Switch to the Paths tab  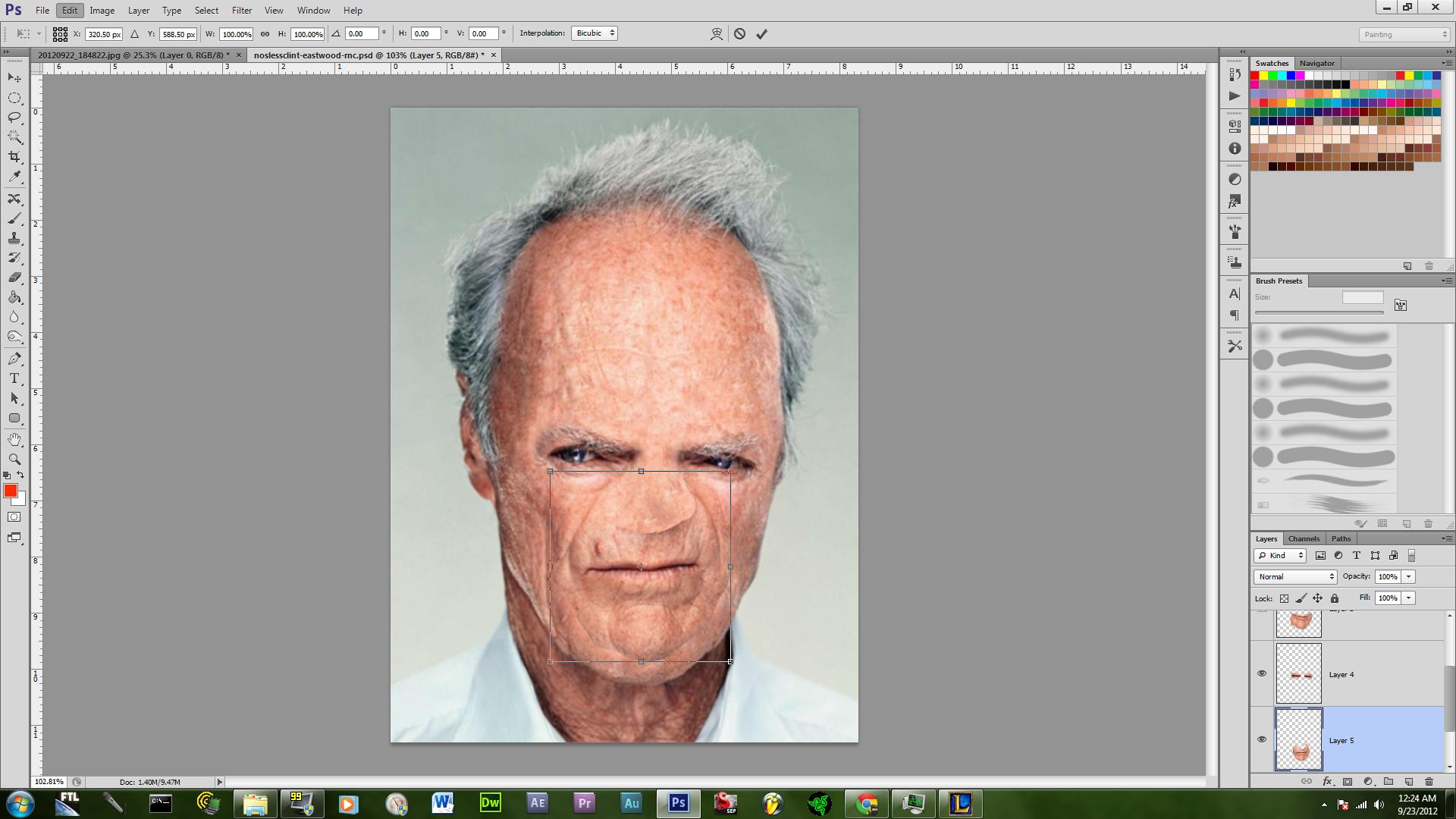(1341, 538)
